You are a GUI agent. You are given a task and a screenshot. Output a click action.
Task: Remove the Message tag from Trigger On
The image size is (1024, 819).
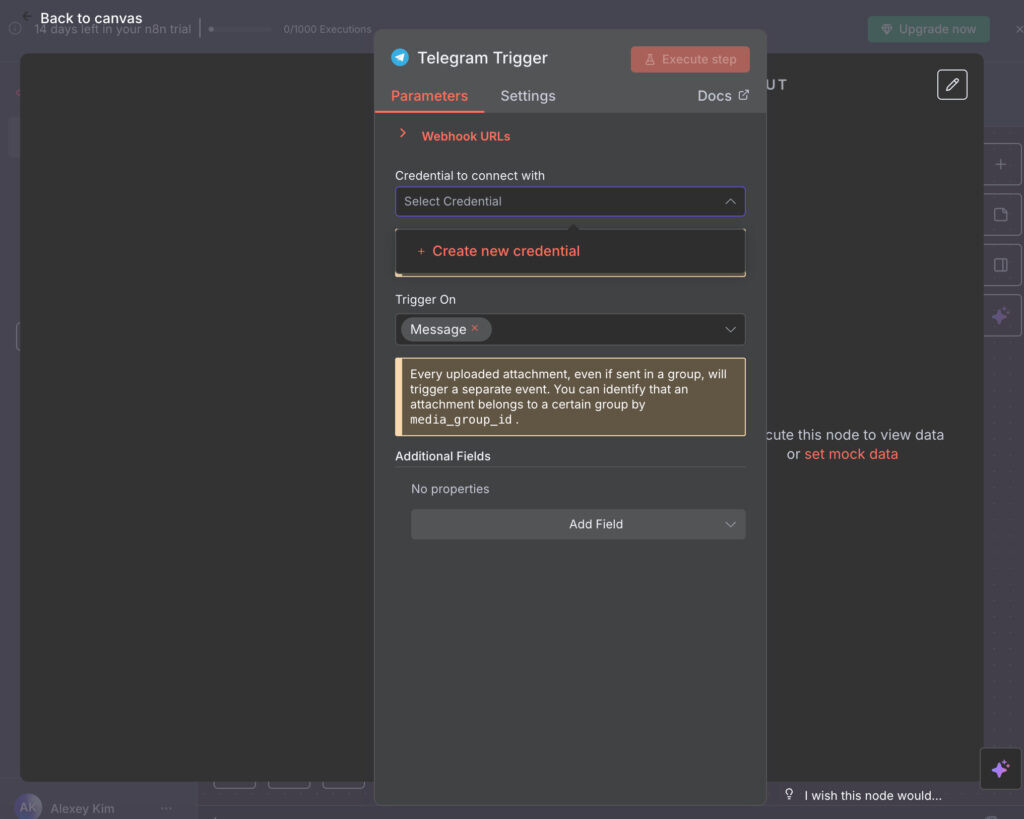[475, 328]
